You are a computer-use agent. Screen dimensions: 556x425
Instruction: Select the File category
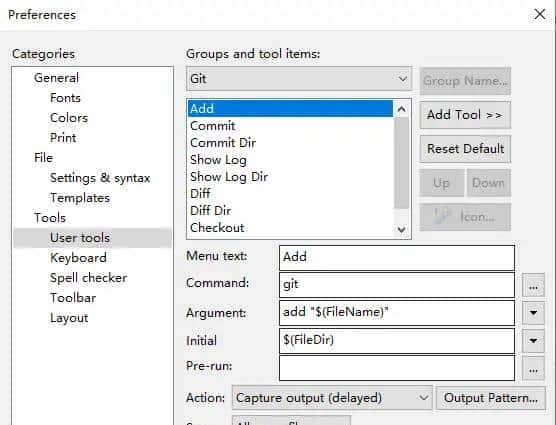[x=43, y=158]
